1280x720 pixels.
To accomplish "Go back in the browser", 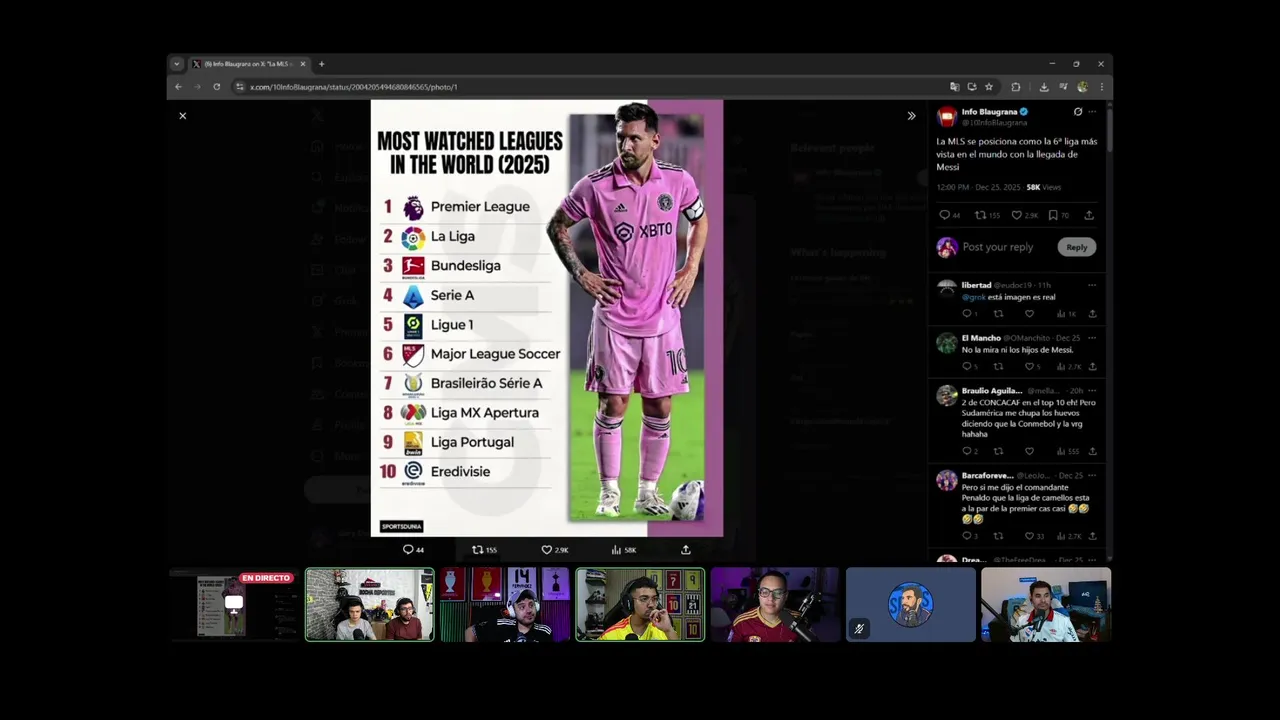I will pos(178,87).
